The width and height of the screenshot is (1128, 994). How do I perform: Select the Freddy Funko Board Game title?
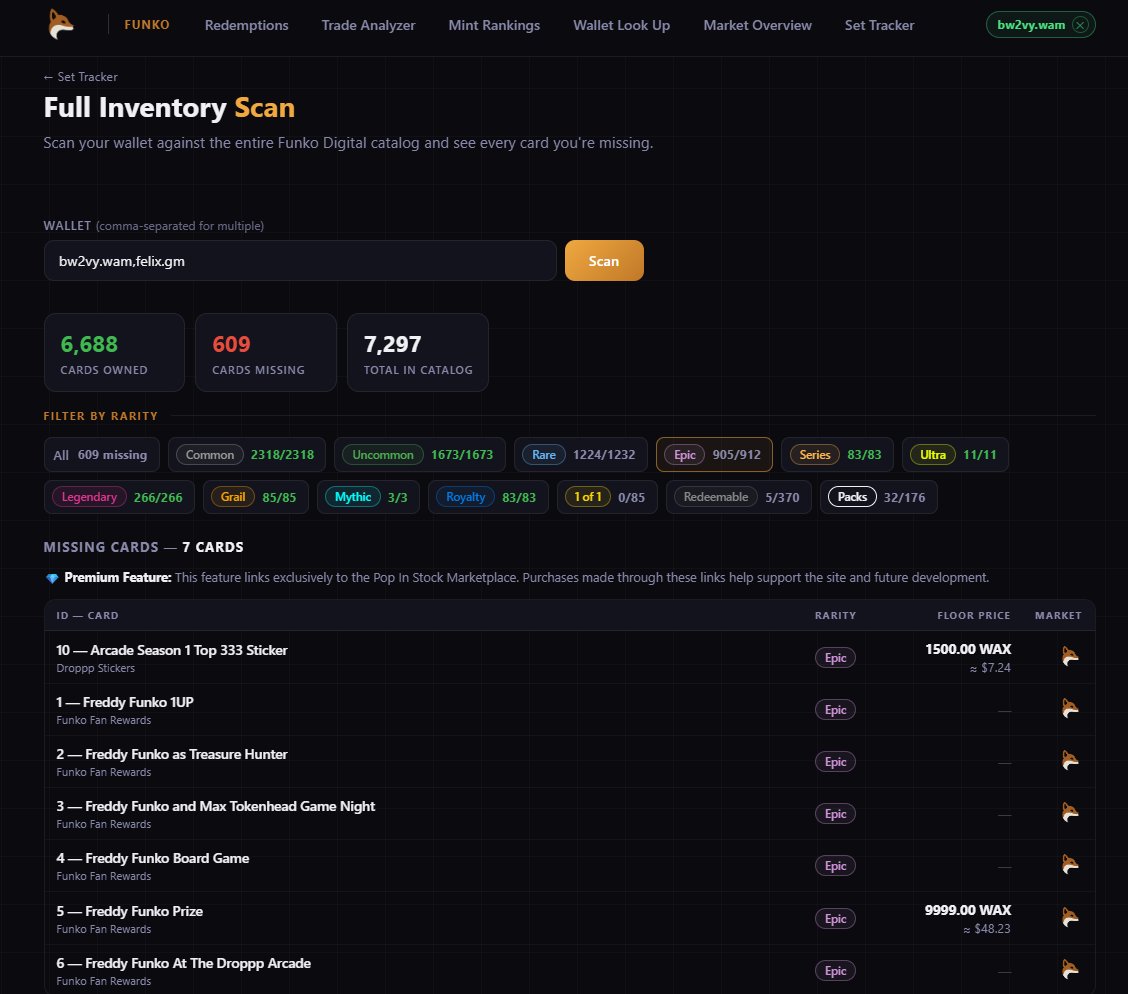pyautogui.click(x=153, y=858)
